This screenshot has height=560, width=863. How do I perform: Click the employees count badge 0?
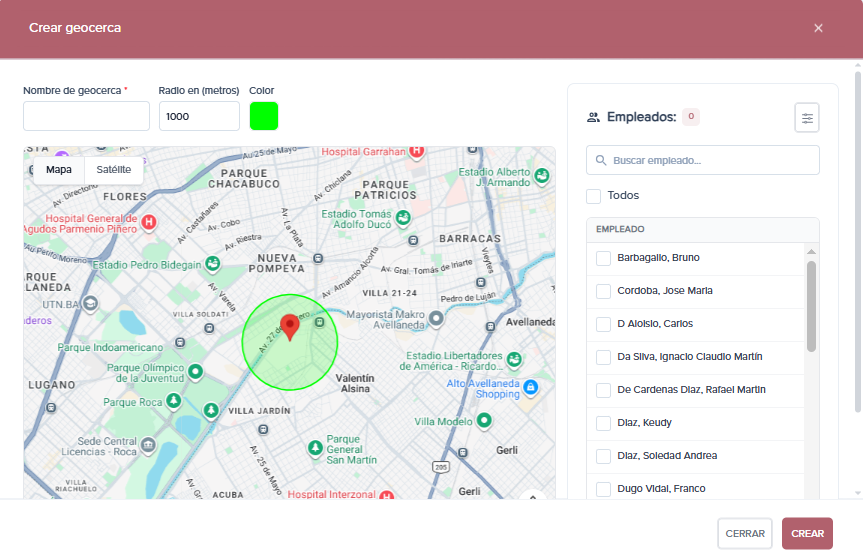point(691,117)
